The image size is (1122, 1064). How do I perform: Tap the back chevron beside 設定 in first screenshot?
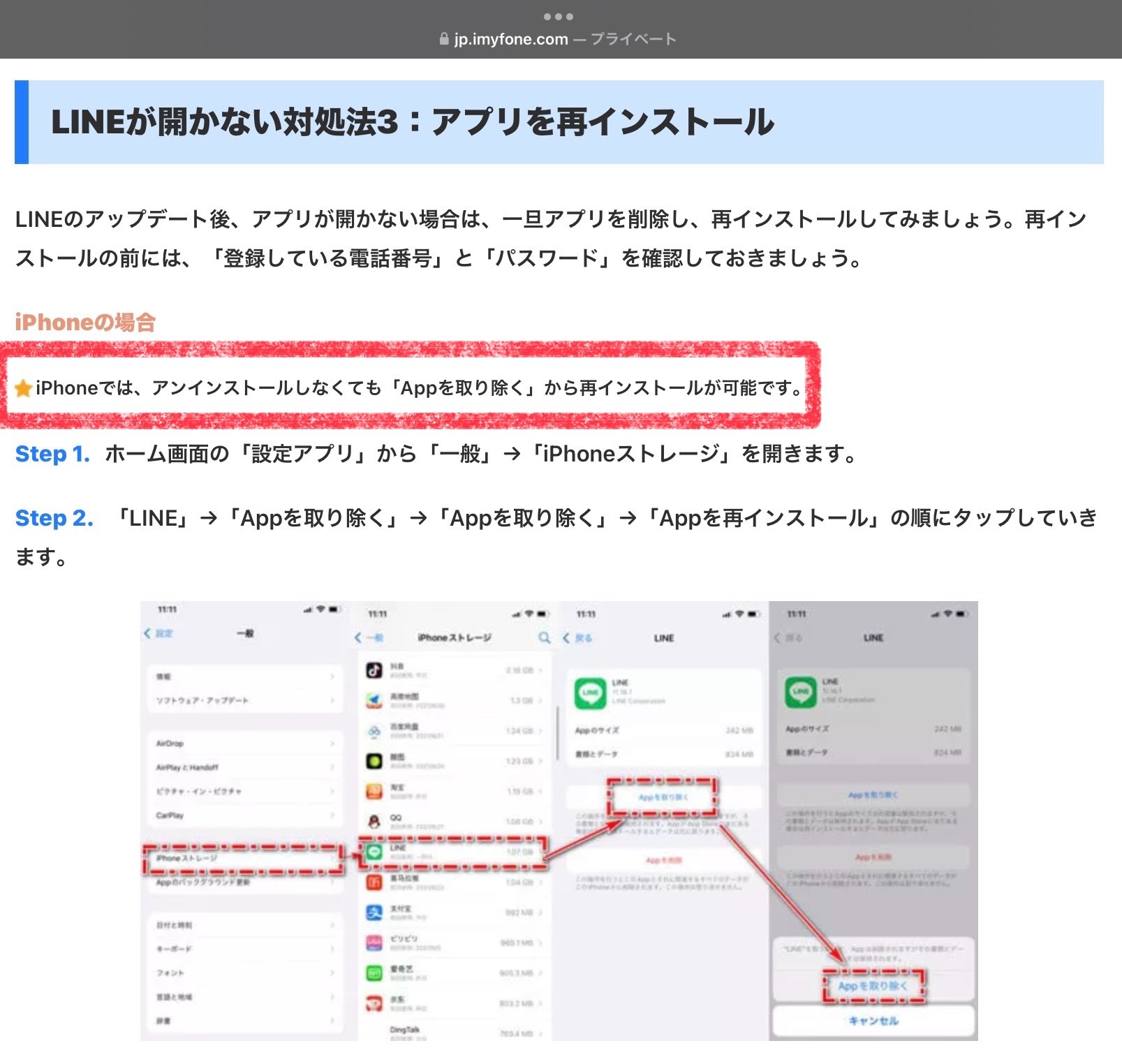pyautogui.click(x=147, y=633)
